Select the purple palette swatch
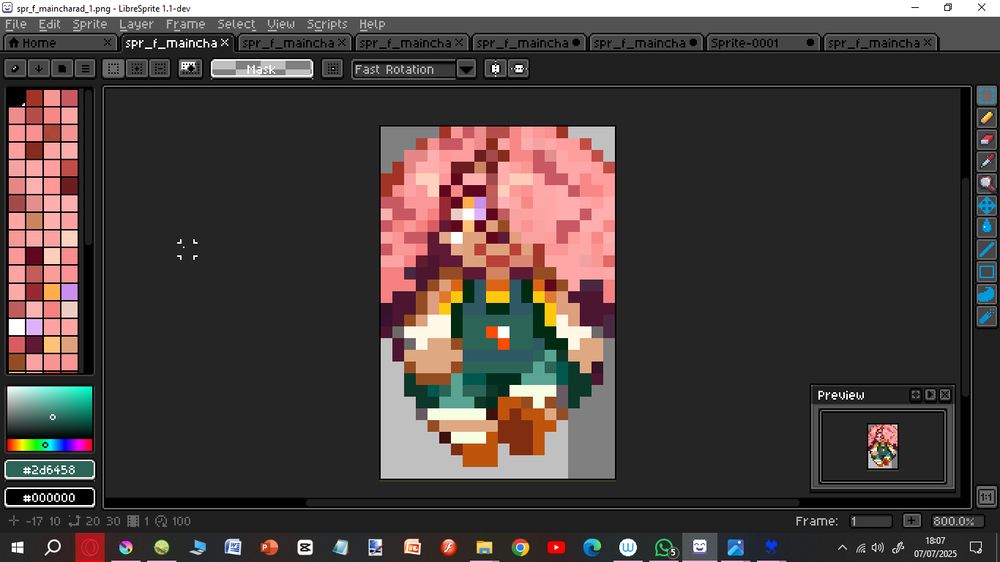The image size is (1000, 562). (x=70, y=292)
